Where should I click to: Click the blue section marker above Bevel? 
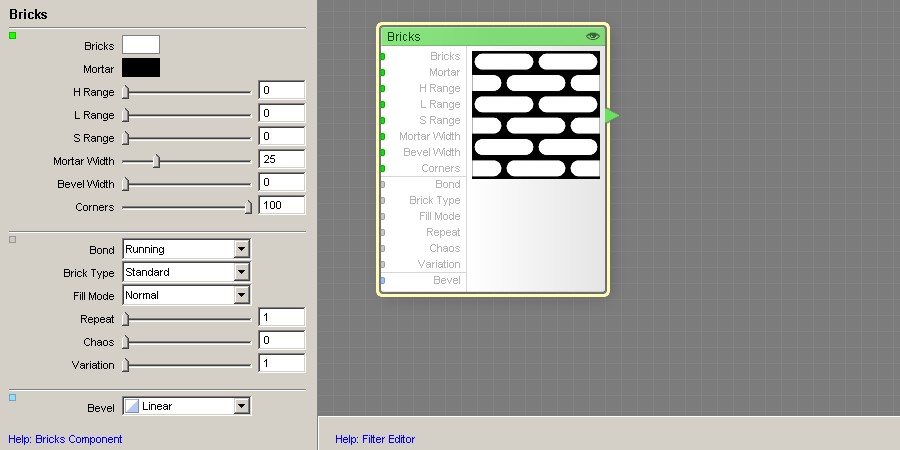(12, 398)
